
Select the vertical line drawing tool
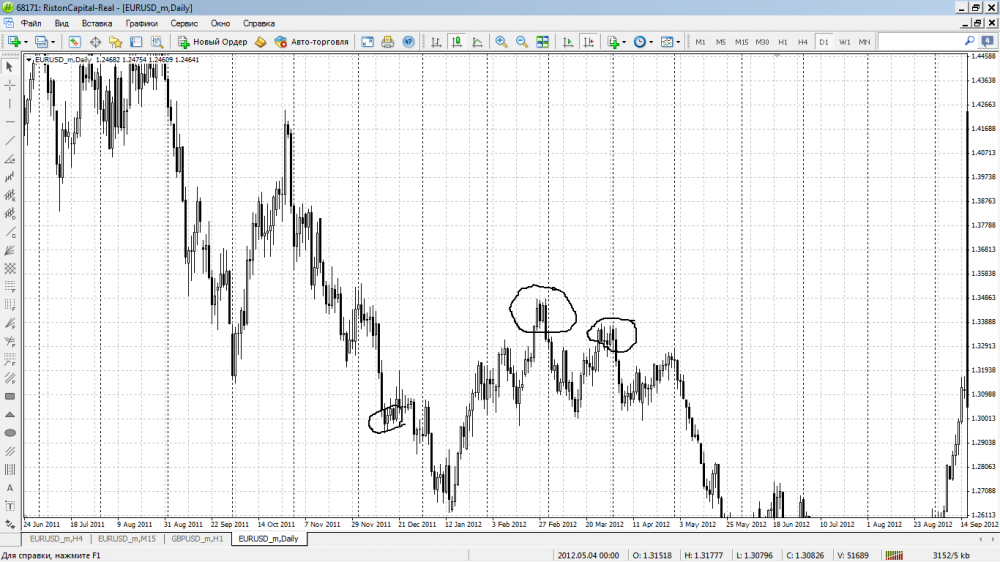tap(10, 103)
